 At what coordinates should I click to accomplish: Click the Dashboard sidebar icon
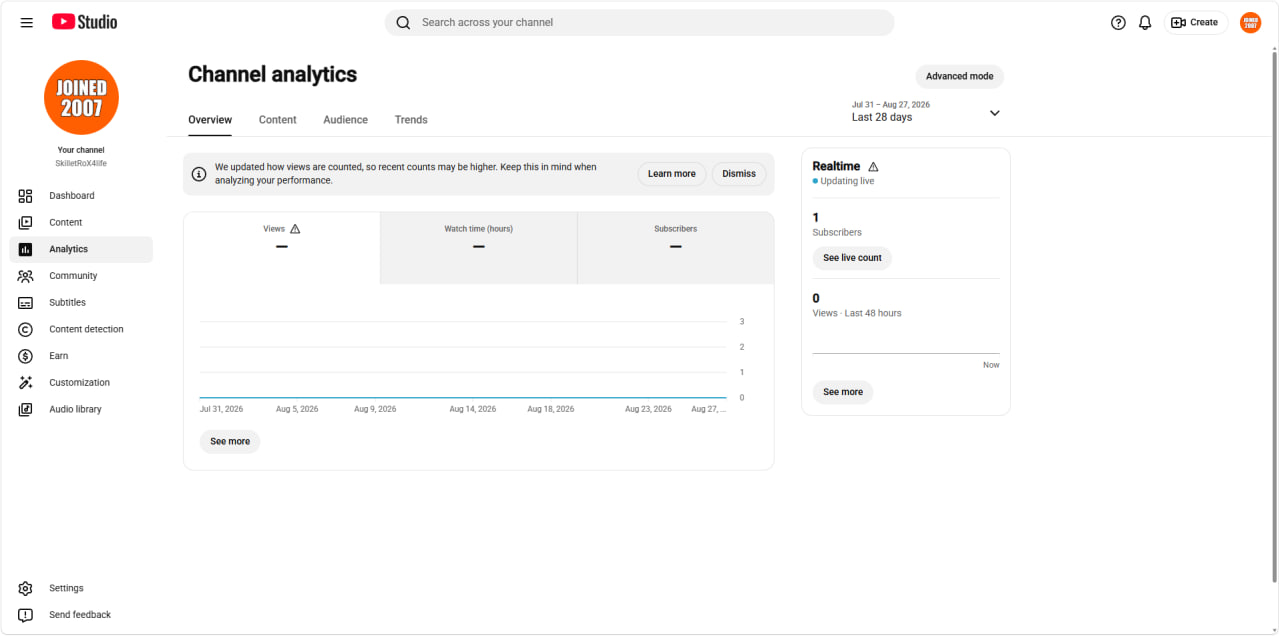click(26, 196)
